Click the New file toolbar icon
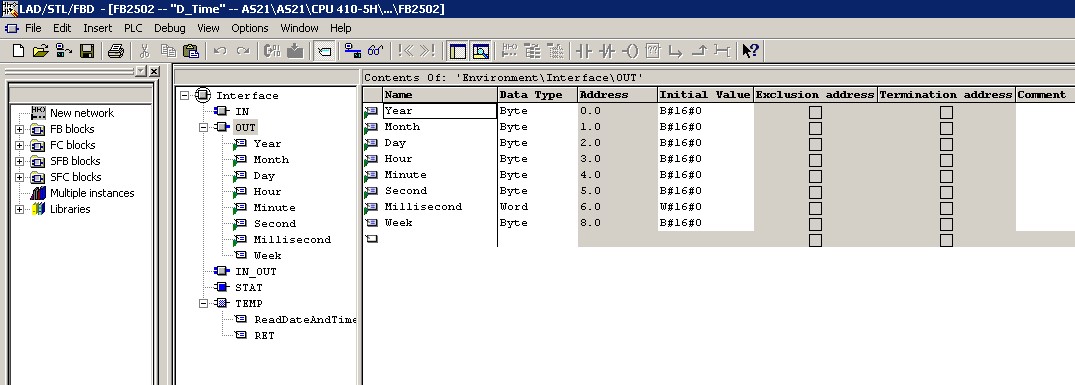 pos(19,51)
